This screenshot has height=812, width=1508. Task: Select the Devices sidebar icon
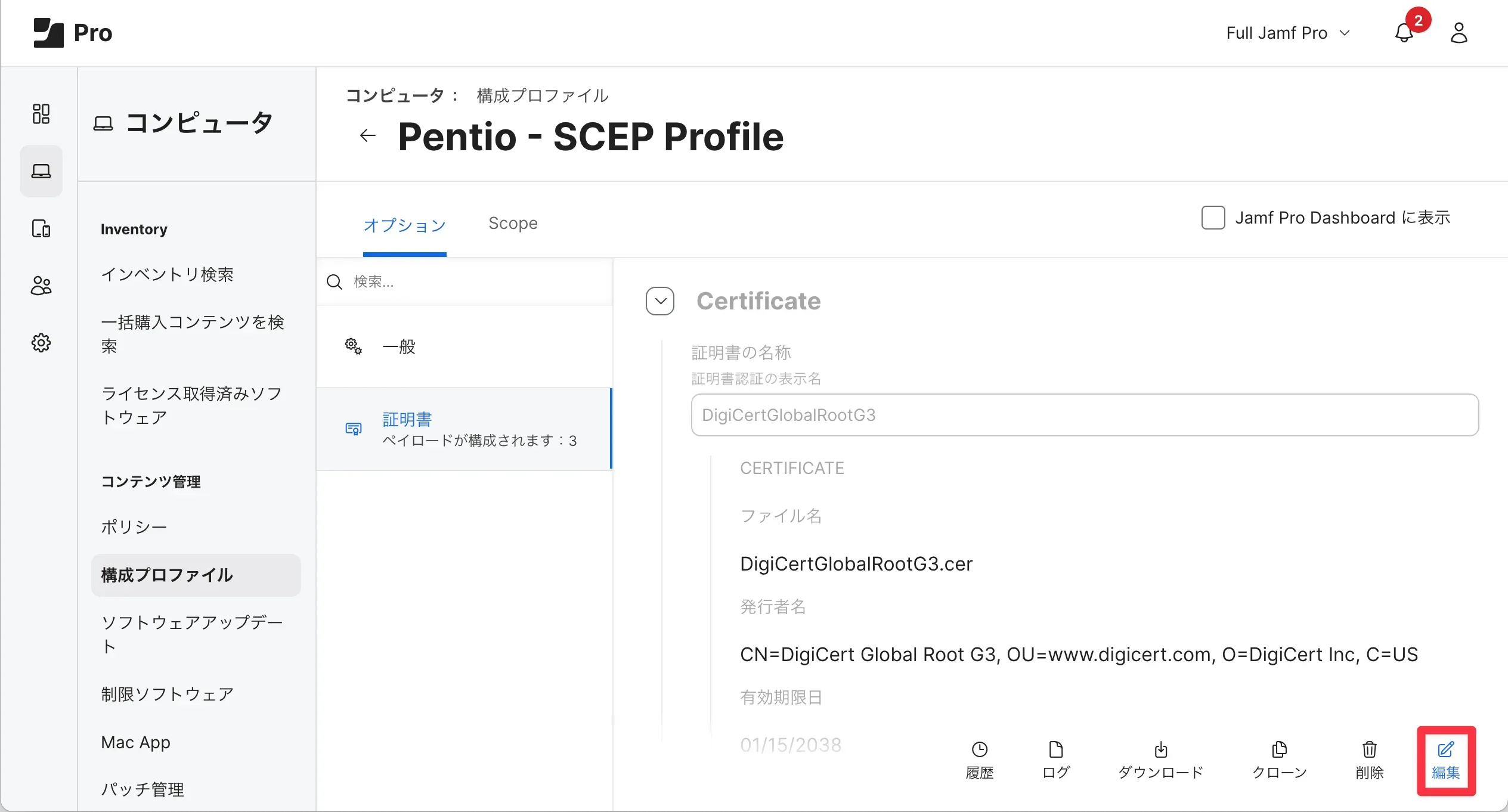click(x=41, y=228)
